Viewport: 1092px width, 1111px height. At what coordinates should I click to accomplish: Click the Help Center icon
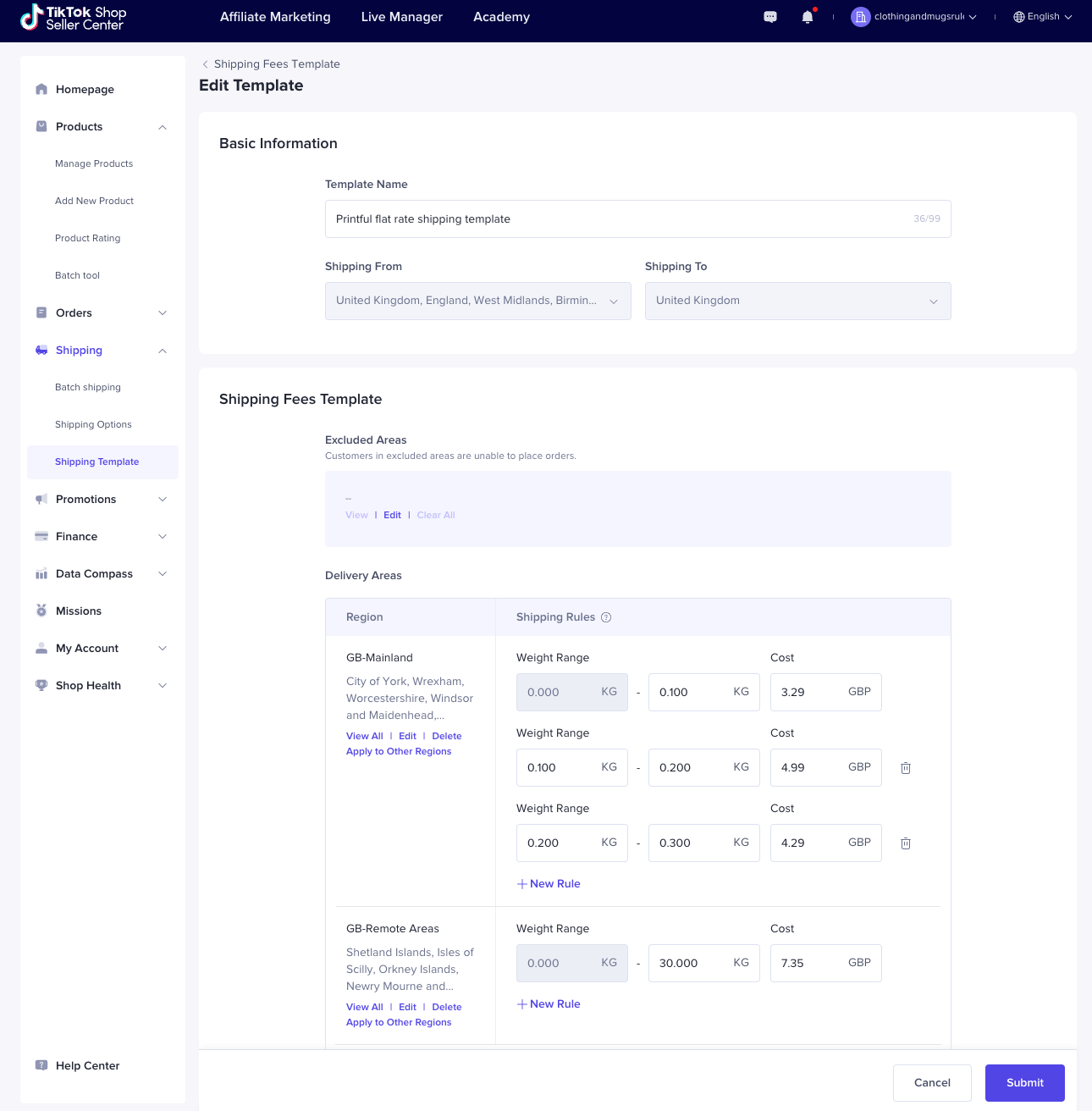tap(41, 1065)
